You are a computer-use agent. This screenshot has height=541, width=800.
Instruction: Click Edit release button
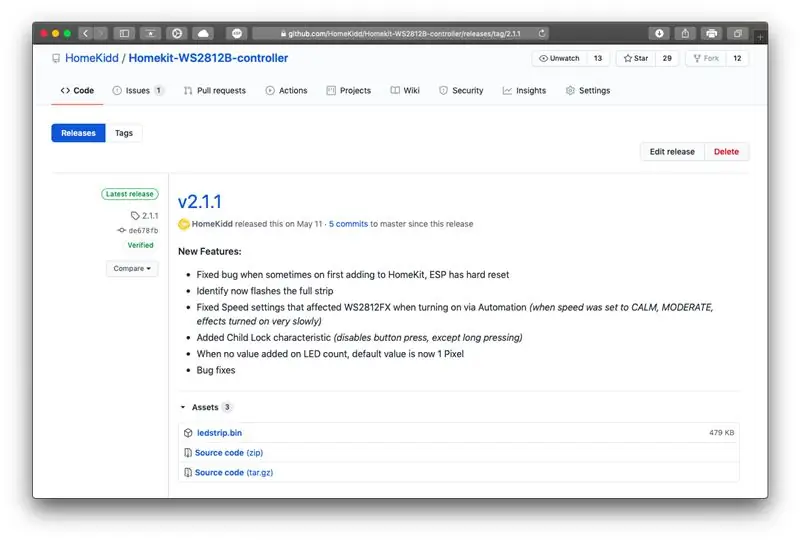[x=672, y=152]
